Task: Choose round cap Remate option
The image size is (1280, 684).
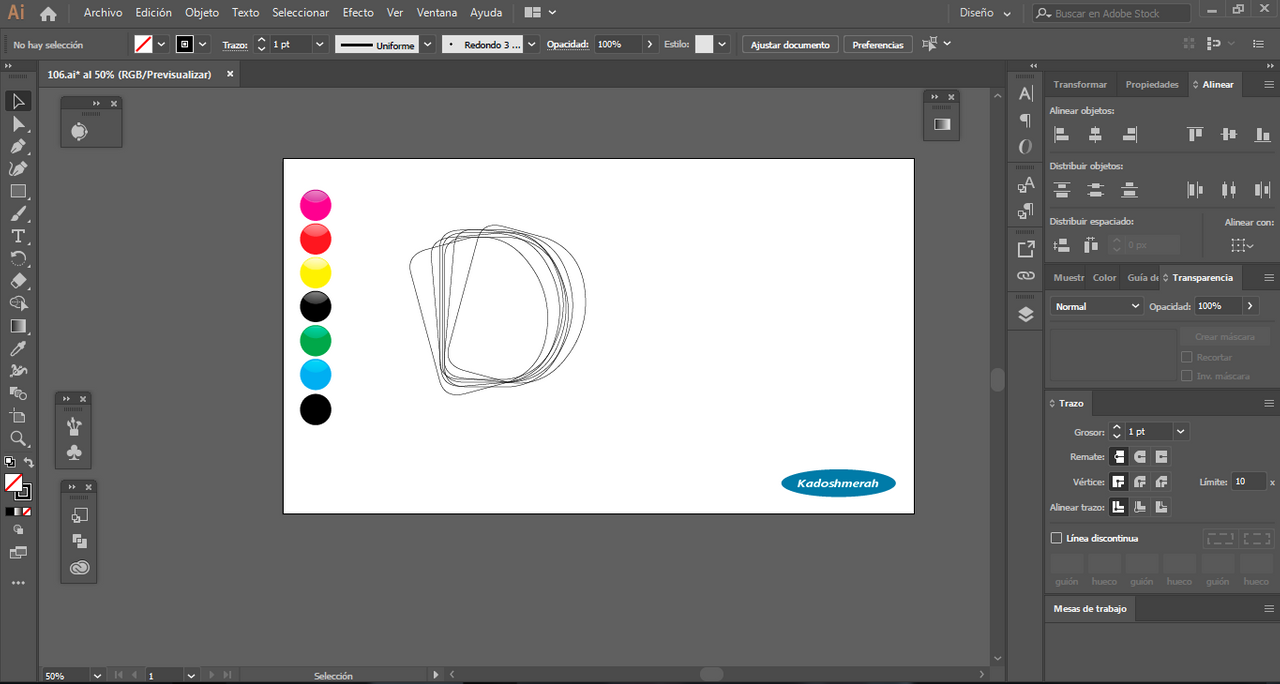Action: [x=1140, y=456]
